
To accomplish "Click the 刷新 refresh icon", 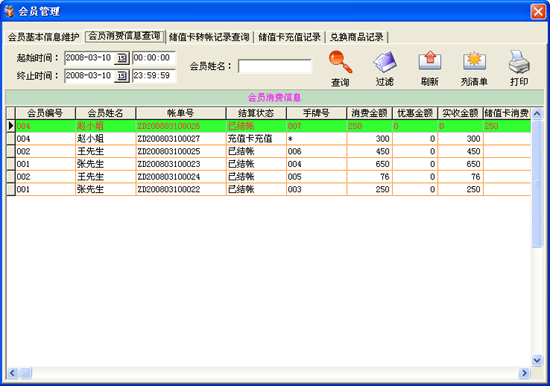I will point(430,61).
